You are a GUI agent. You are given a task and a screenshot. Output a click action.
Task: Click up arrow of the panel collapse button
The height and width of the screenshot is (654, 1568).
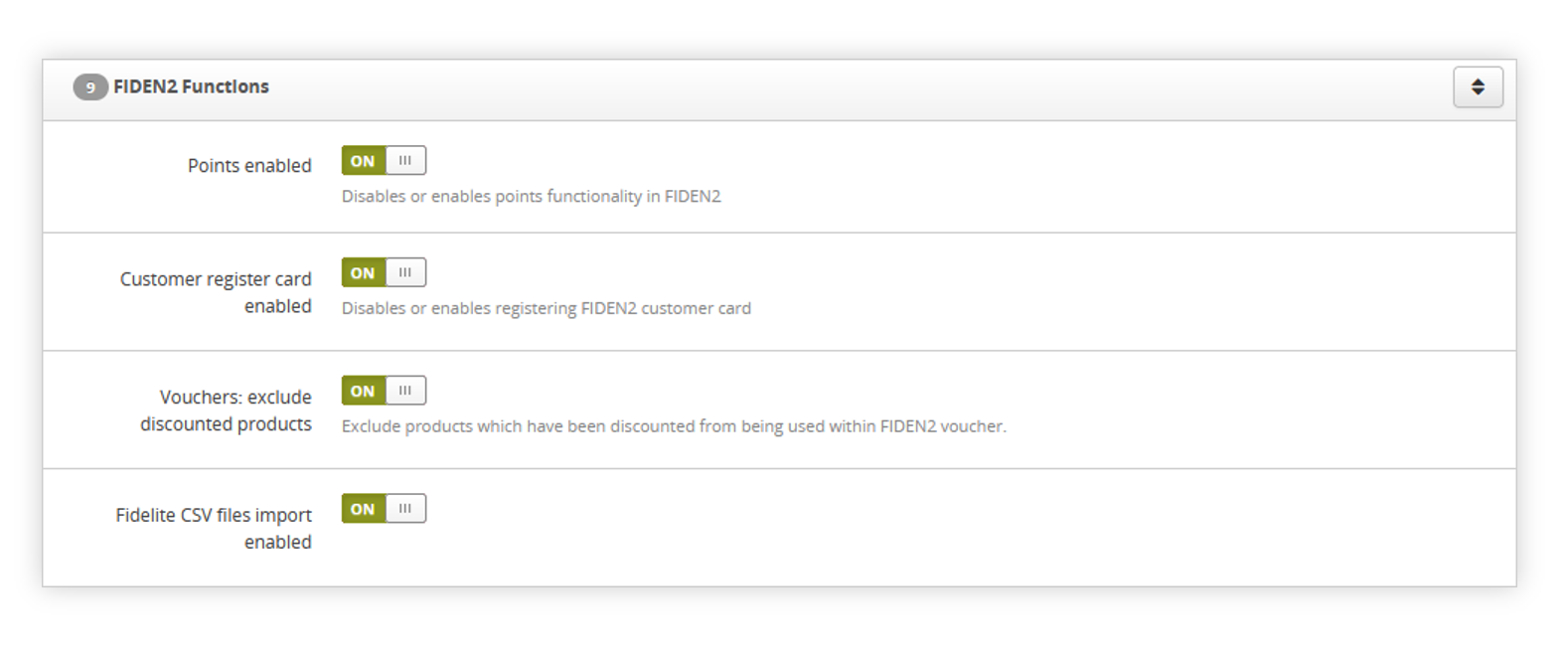[x=1478, y=82]
